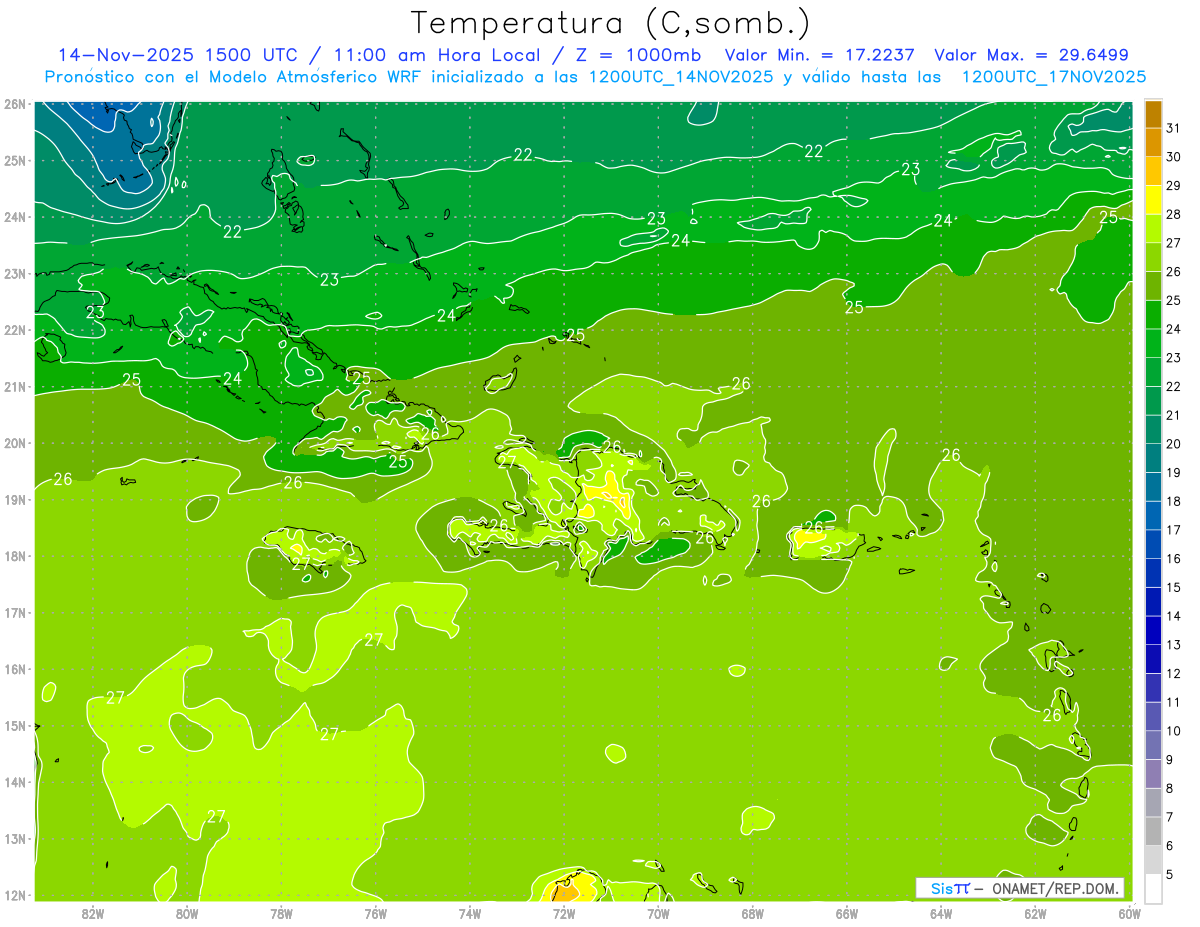Click the color bar segment between 20 and 21
The image size is (1200, 927).
point(1153,430)
